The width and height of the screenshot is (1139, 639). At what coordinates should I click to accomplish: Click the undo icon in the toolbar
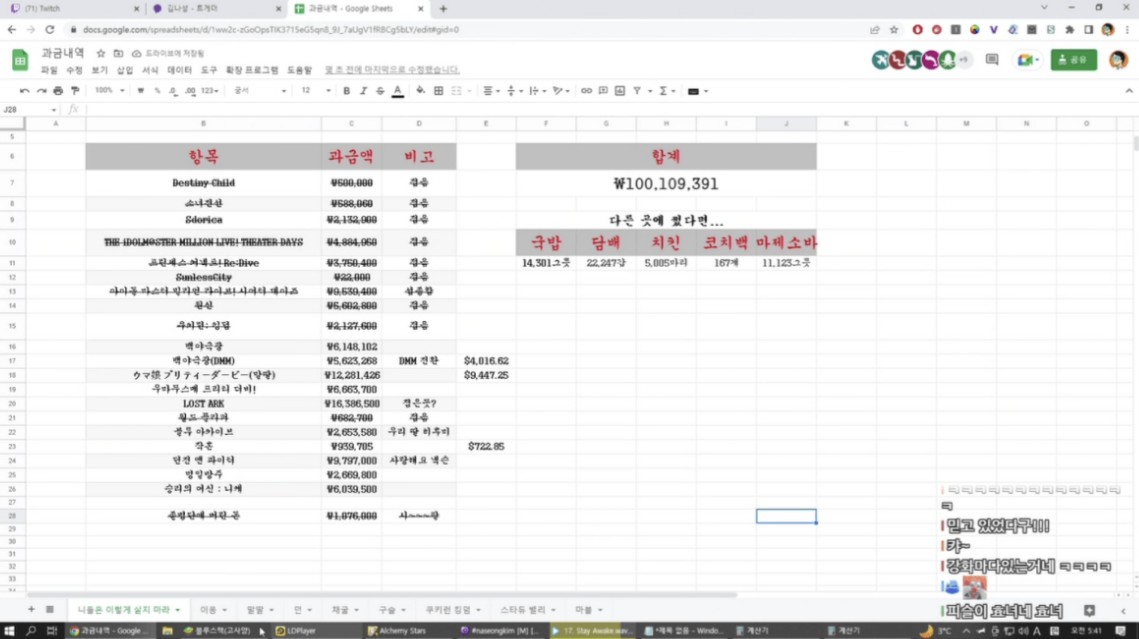coord(24,91)
